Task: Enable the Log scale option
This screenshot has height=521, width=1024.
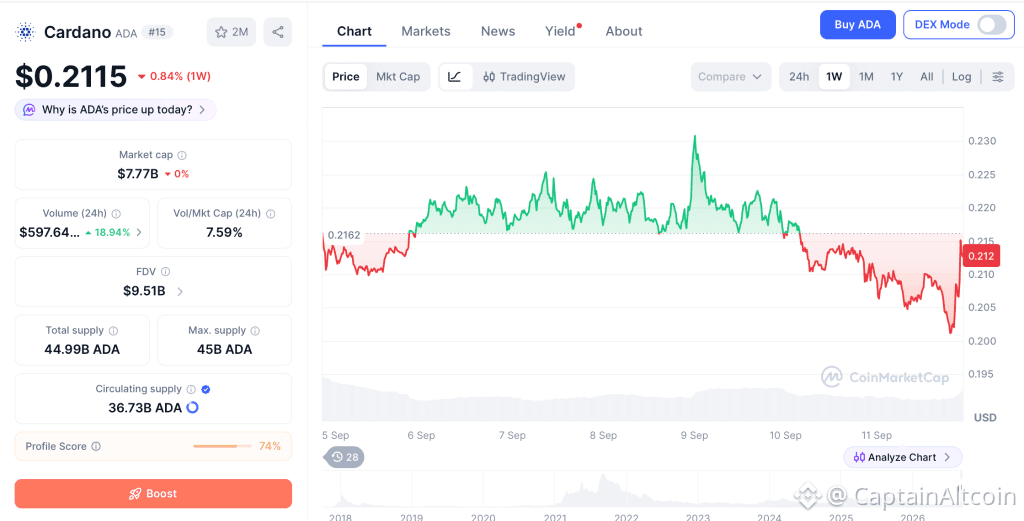Action: click(x=961, y=76)
